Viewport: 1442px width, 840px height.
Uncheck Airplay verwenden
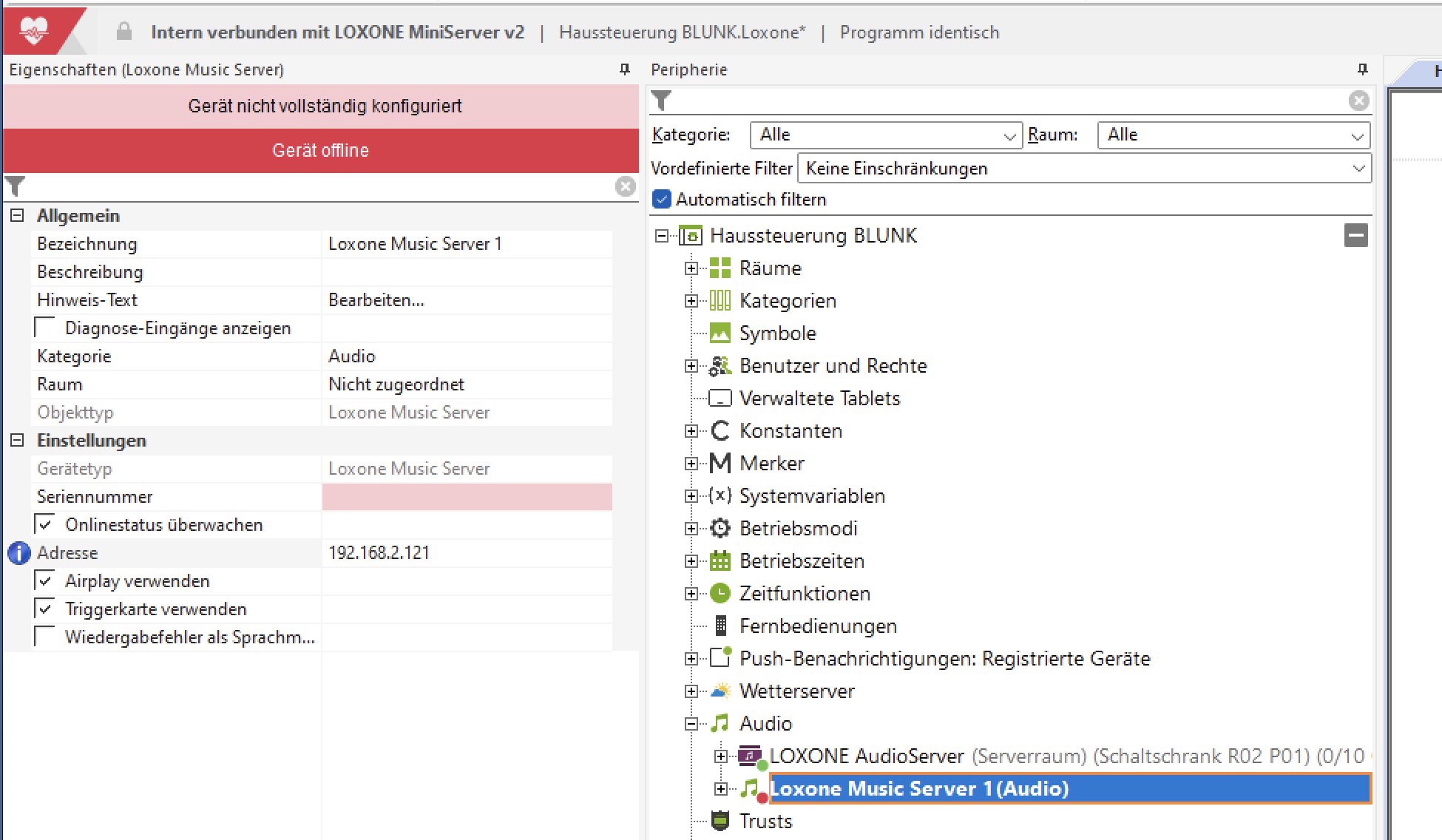[x=46, y=581]
